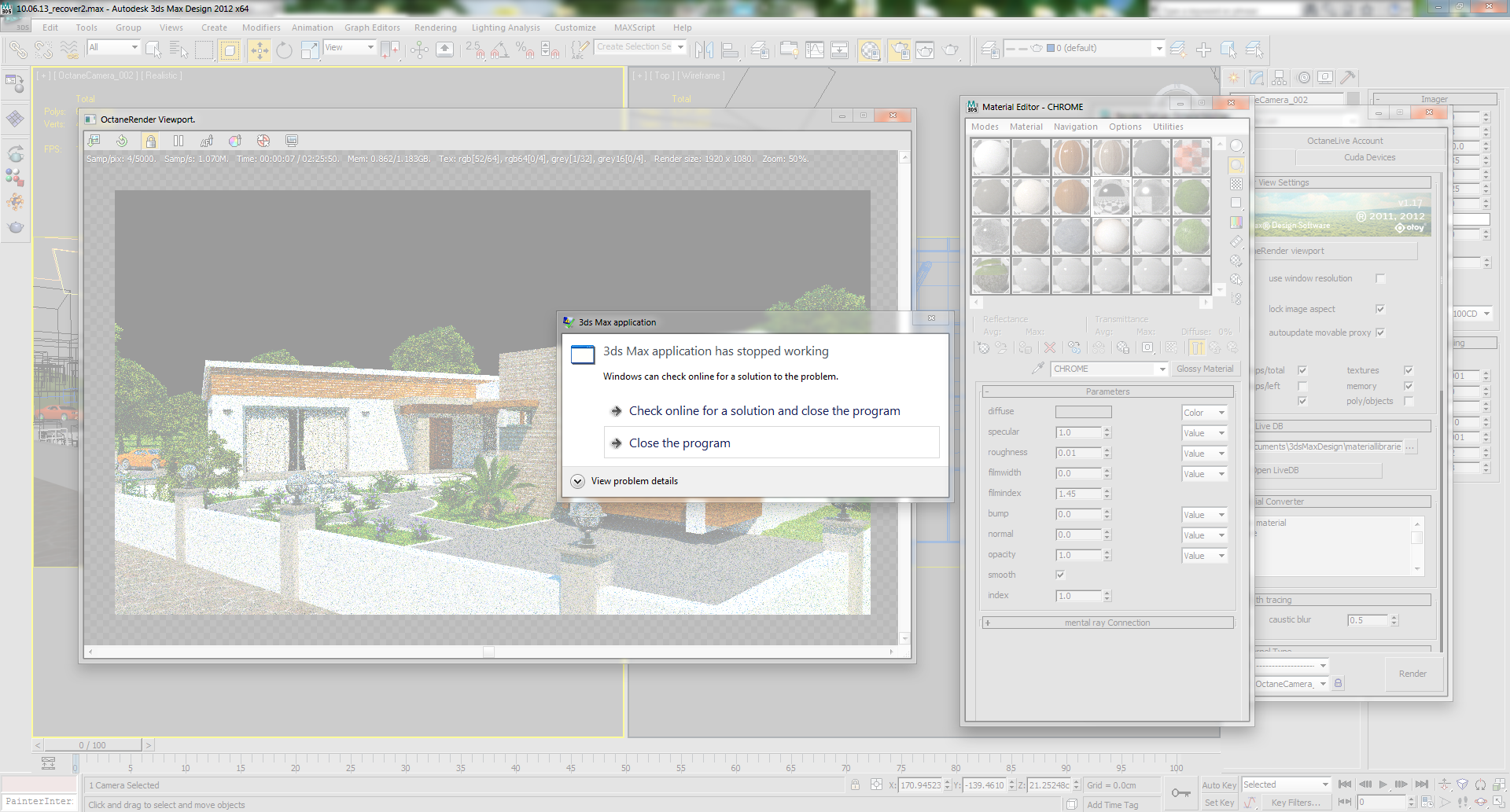Viewport: 1510px width, 812px height.
Task: Click the Select Object tool
Action: tap(154, 50)
